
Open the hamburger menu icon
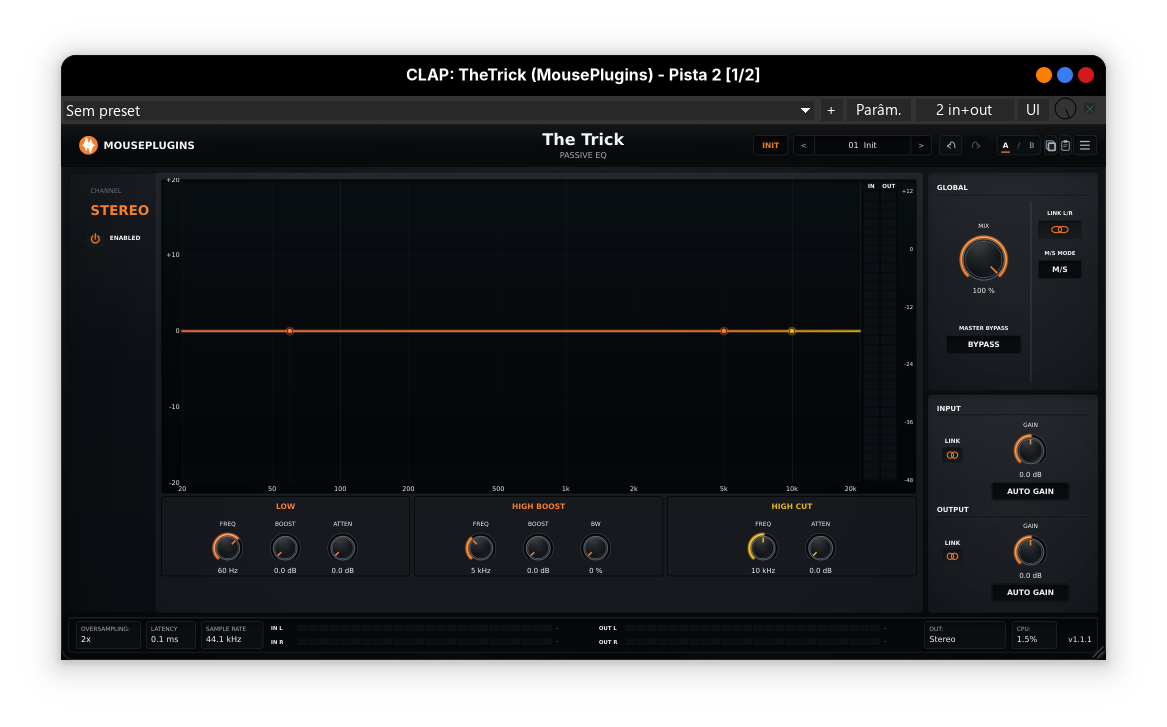1085,146
